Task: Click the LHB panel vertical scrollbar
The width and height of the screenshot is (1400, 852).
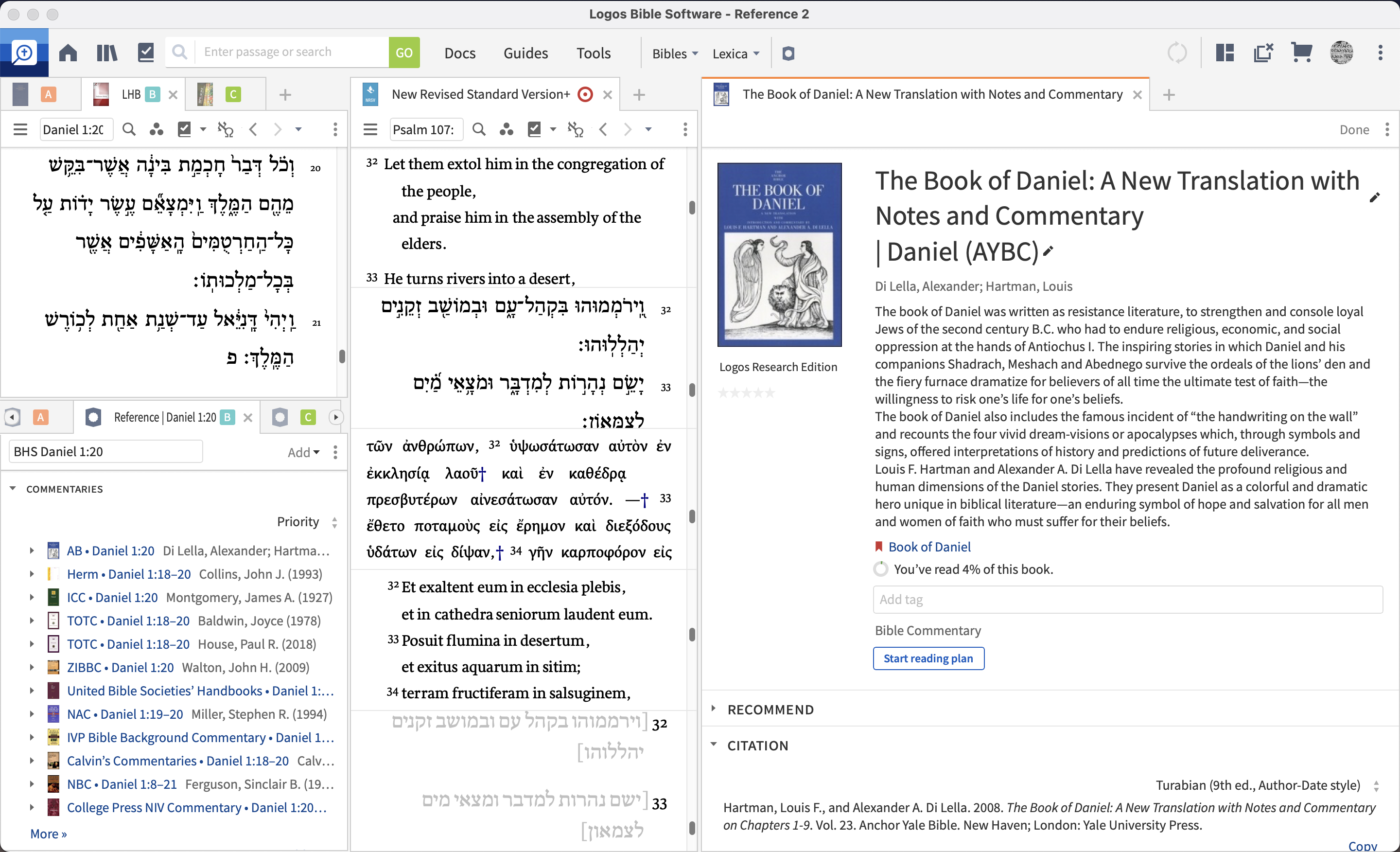Action: pyautogui.click(x=342, y=356)
